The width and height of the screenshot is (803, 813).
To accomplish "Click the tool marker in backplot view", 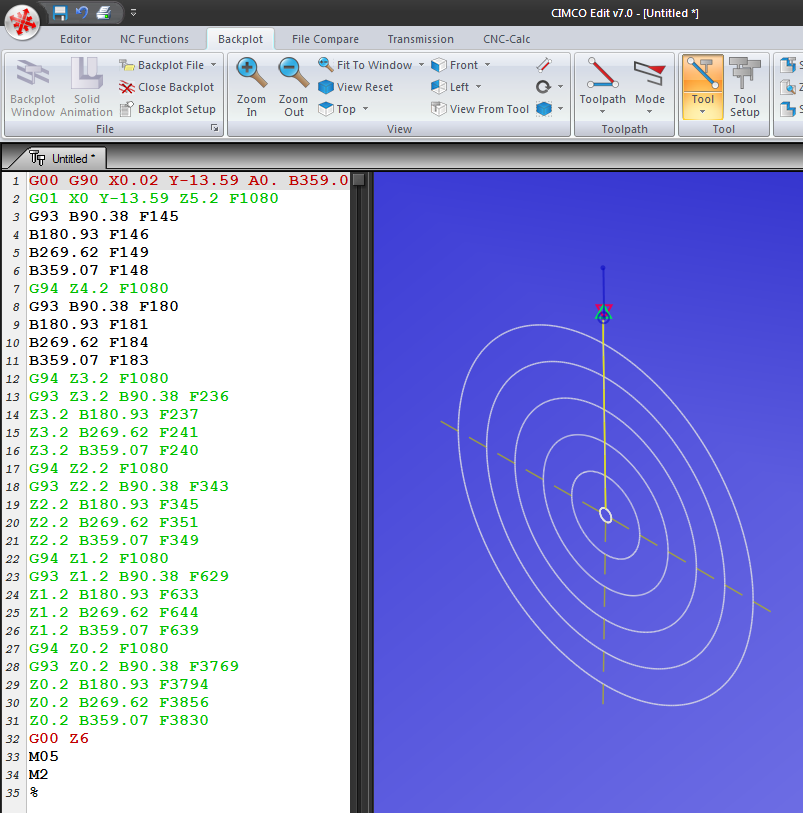I will [603, 313].
